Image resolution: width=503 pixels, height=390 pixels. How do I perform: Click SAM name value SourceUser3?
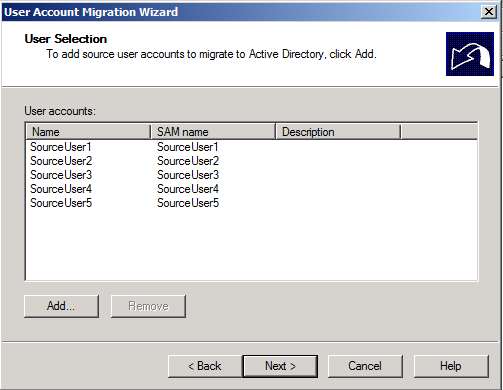click(x=188, y=175)
